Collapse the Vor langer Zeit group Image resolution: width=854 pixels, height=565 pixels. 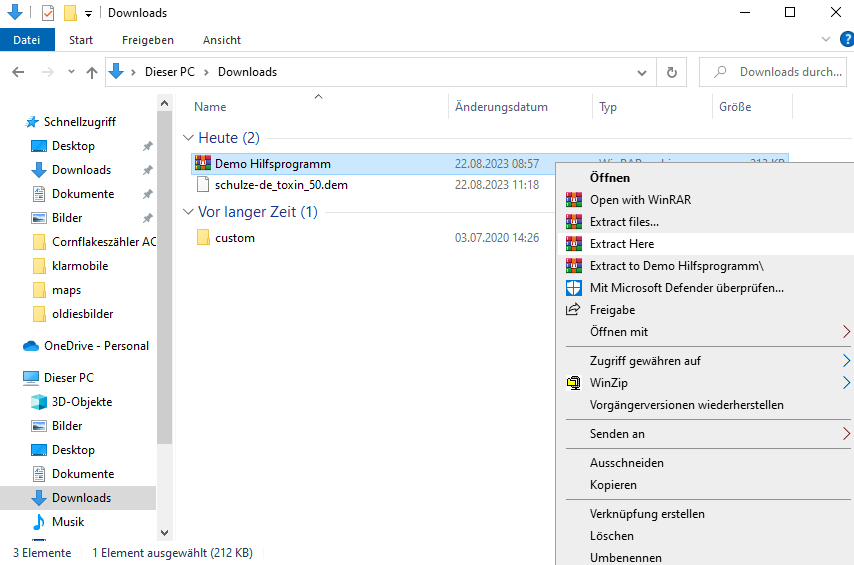point(188,212)
